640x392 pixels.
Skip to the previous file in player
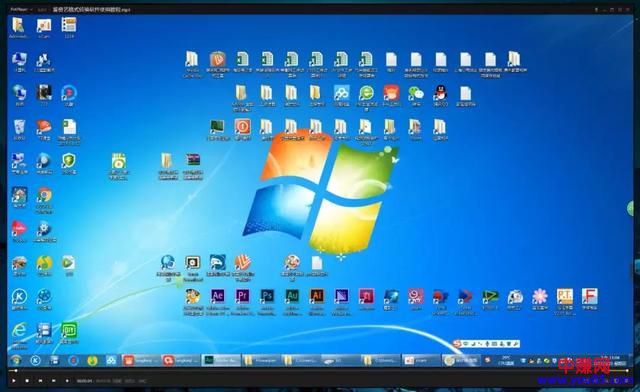tap(40, 381)
